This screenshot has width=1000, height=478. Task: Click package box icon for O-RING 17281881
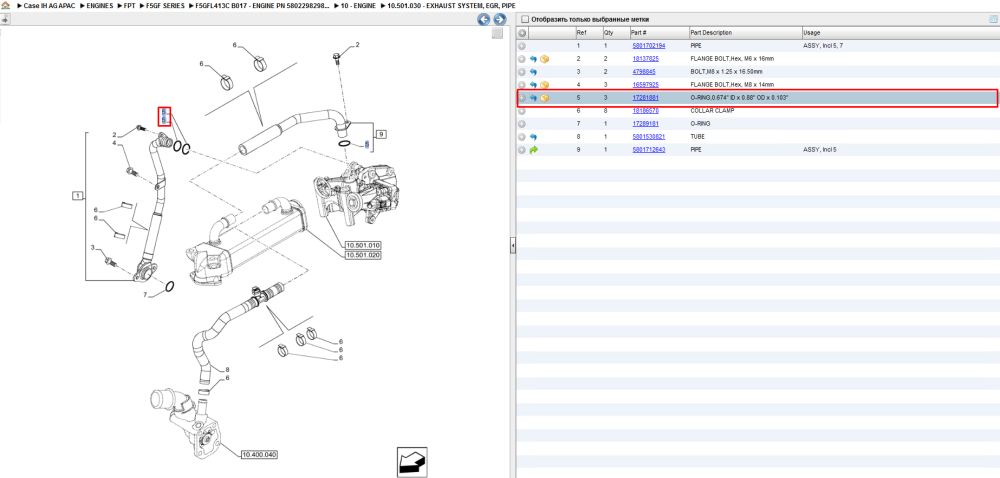[x=545, y=98]
